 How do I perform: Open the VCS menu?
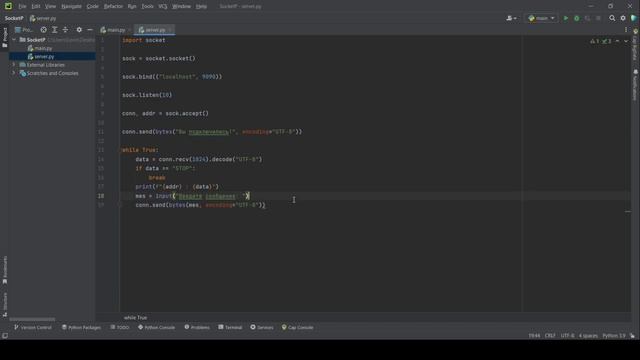(162, 6)
